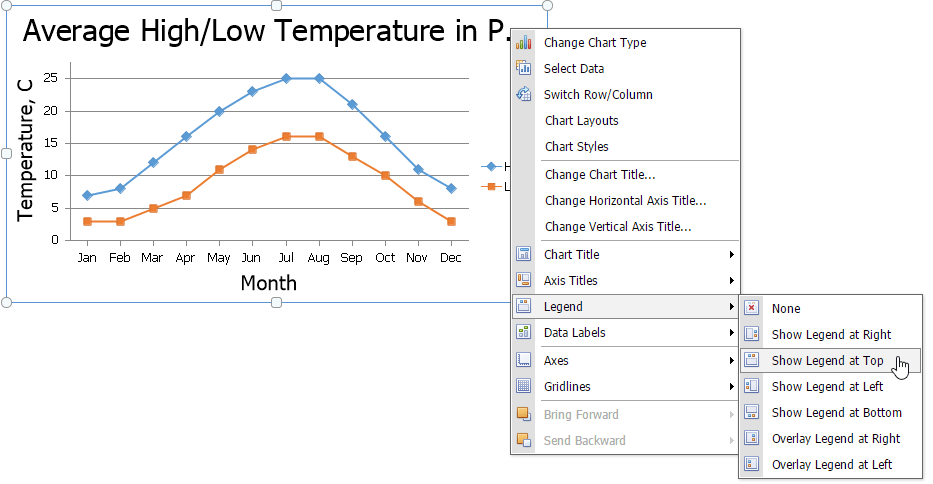This screenshot has height=484, width=933.
Task: Choose Show Legend at Bottom
Action: point(836,413)
